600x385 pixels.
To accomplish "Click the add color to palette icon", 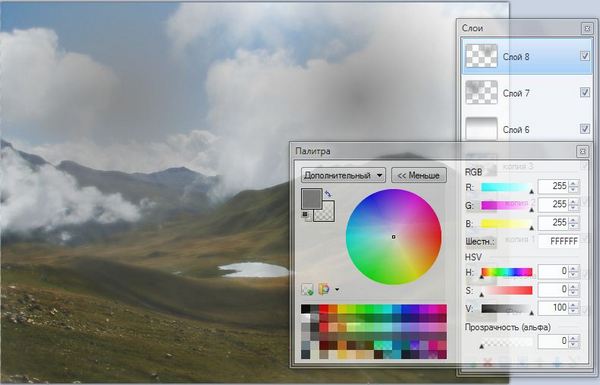I will pos(307,289).
